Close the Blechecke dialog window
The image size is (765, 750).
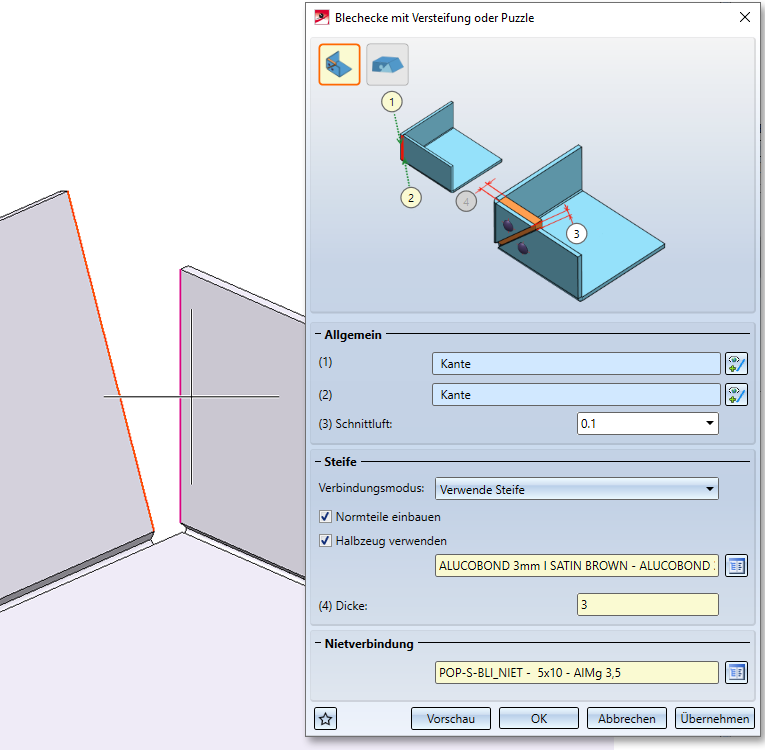[743, 16]
